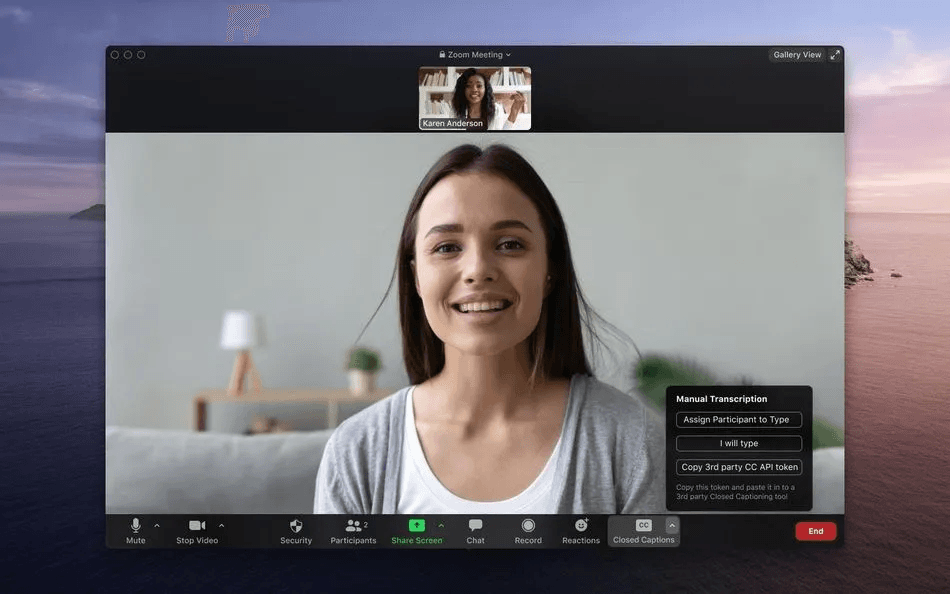This screenshot has height=594, width=950.
Task: Start recording with Record button
Action: (x=528, y=531)
